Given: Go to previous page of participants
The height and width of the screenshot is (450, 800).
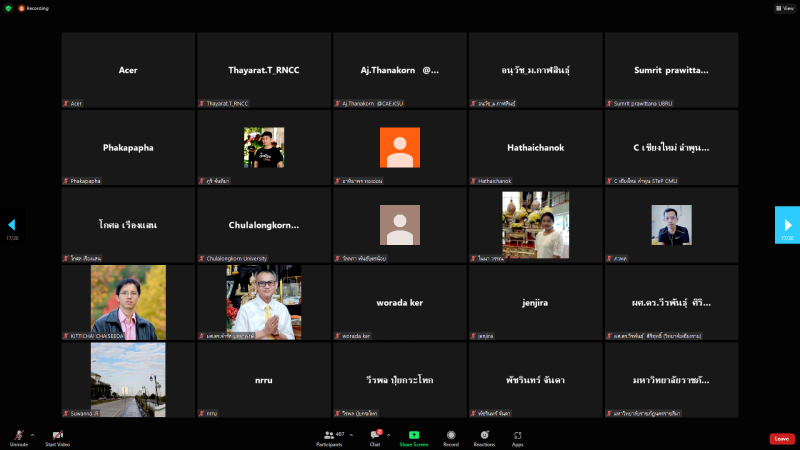Looking at the screenshot, I should pos(12,225).
